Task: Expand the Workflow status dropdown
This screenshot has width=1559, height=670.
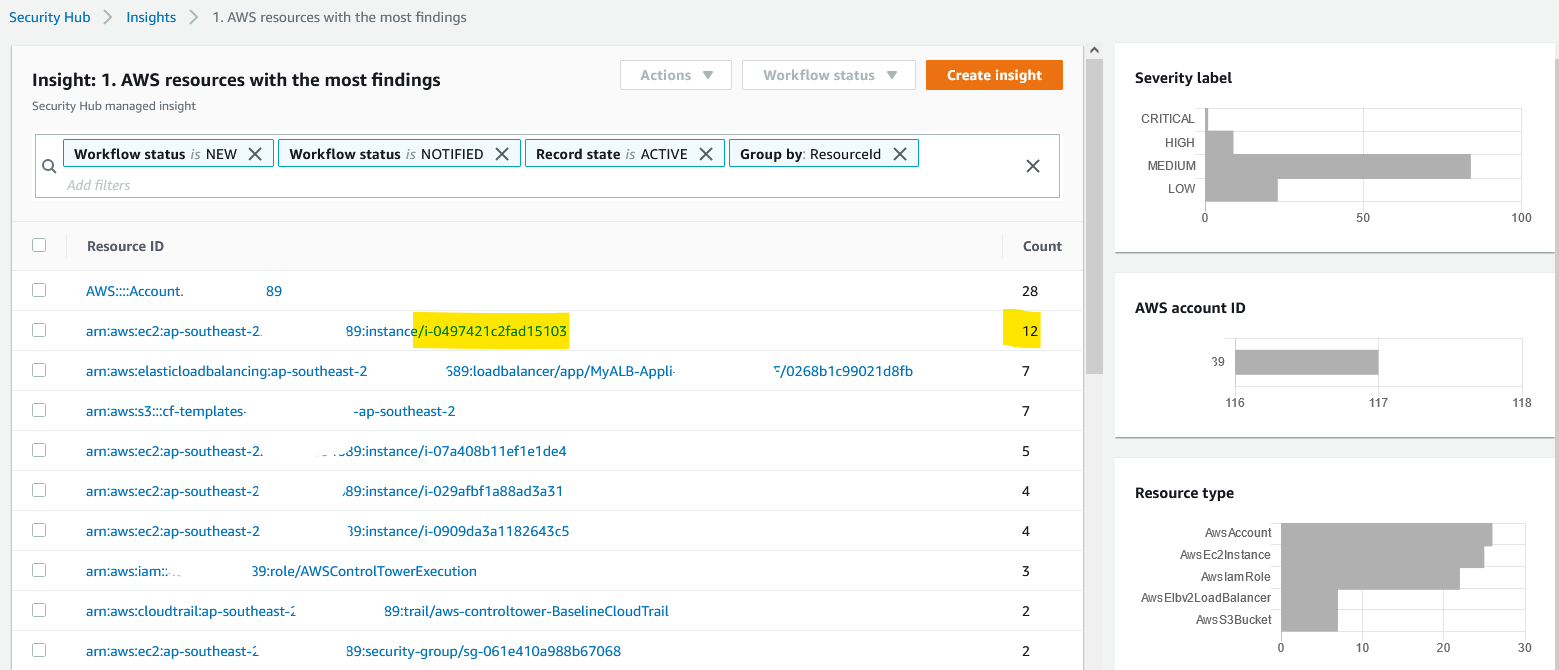Action: click(828, 75)
